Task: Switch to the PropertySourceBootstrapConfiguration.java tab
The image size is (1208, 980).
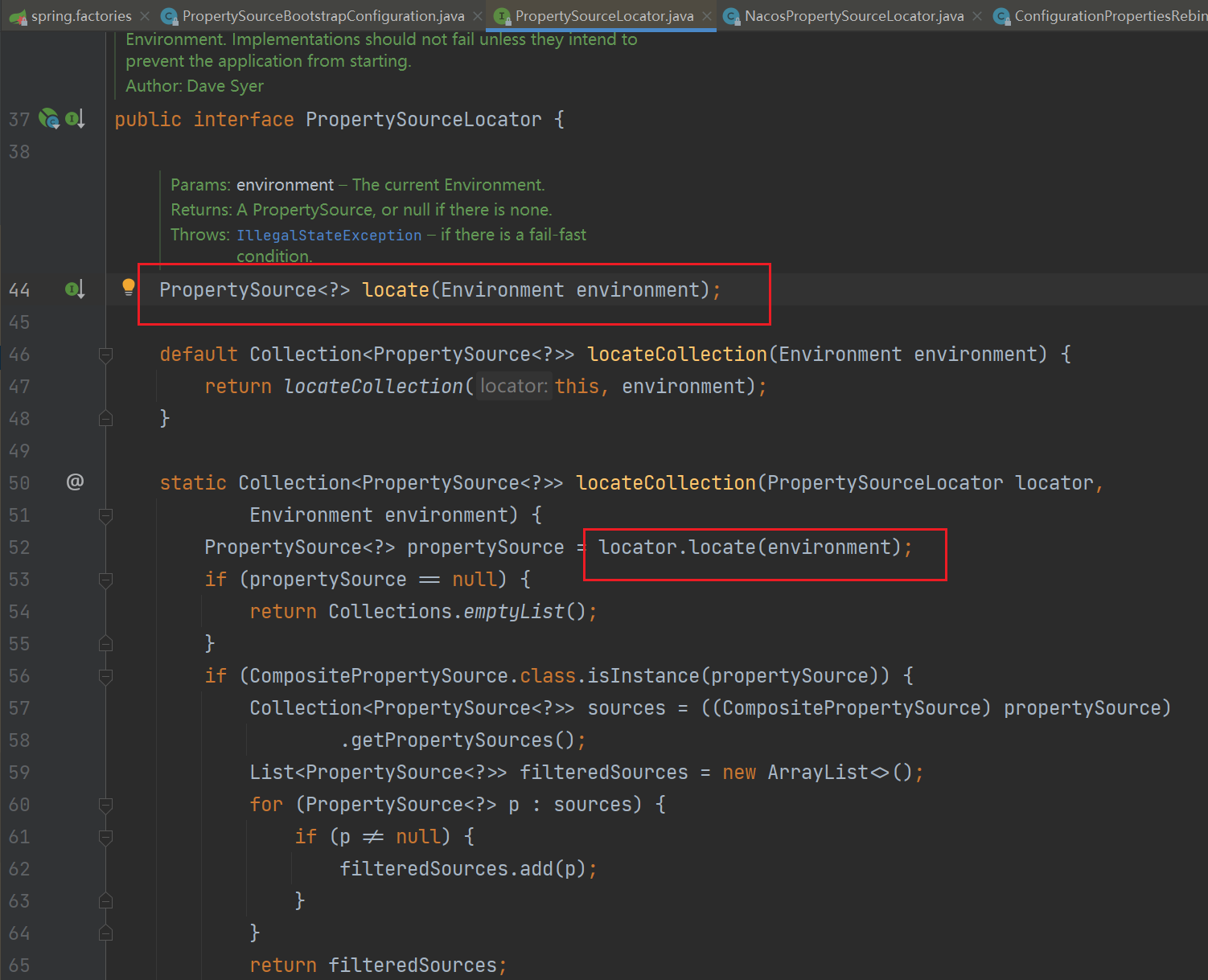Action: click(x=323, y=16)
